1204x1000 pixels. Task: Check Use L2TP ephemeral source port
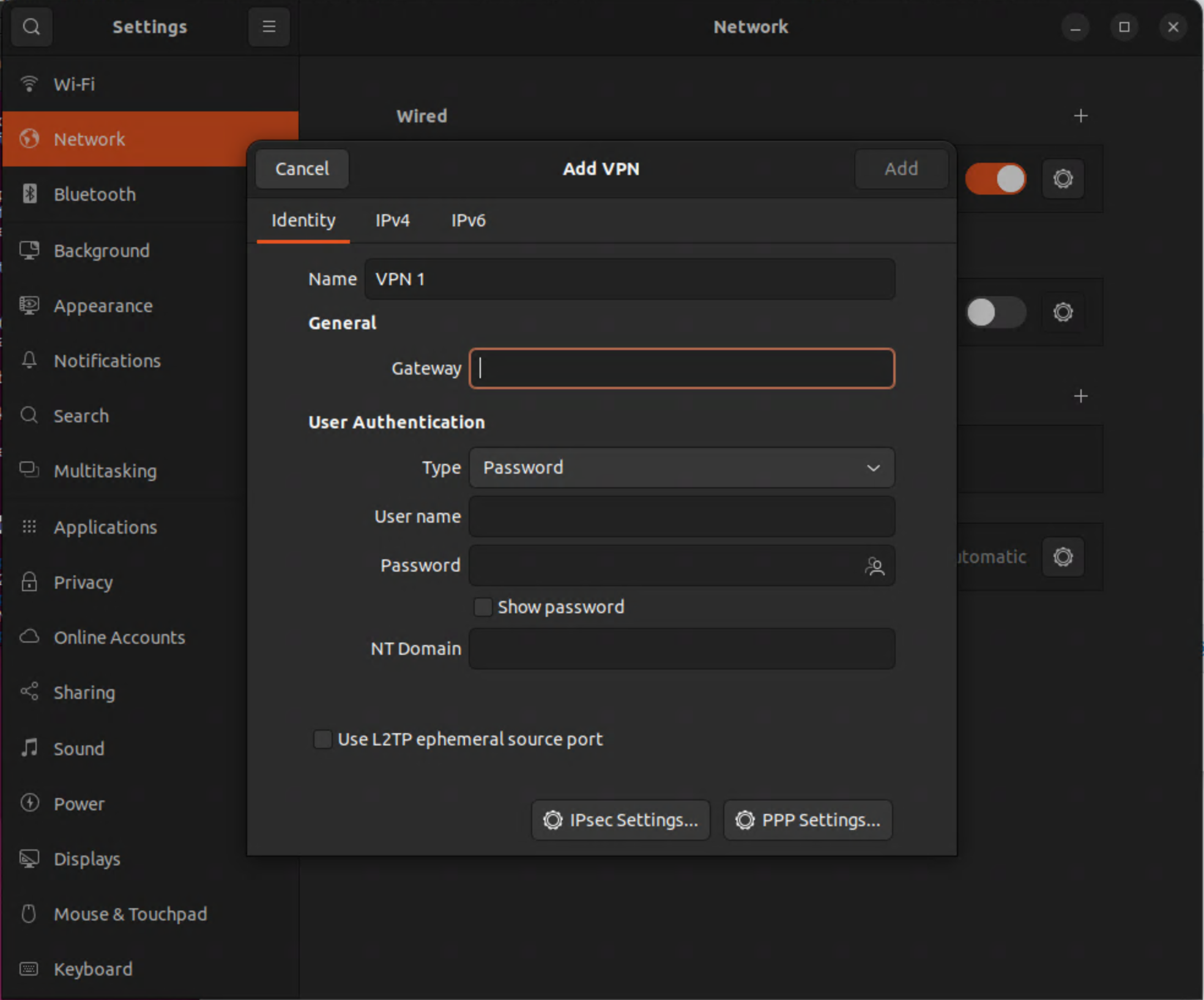coord(322,739)
